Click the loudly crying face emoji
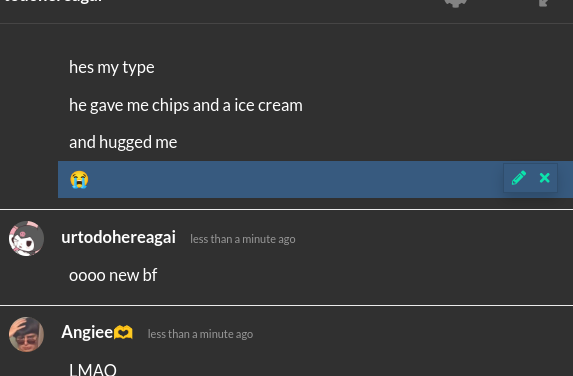 [79, 179]
